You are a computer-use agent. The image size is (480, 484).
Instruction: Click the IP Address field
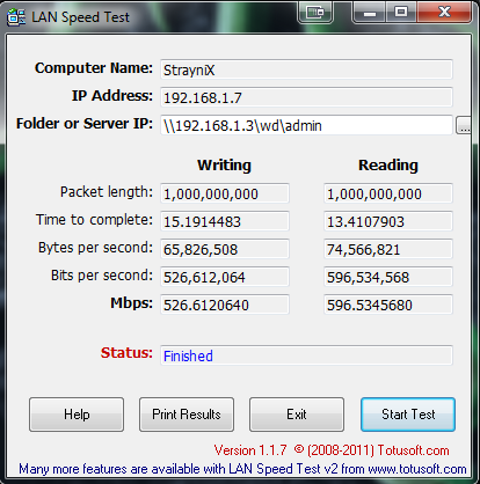306,97
